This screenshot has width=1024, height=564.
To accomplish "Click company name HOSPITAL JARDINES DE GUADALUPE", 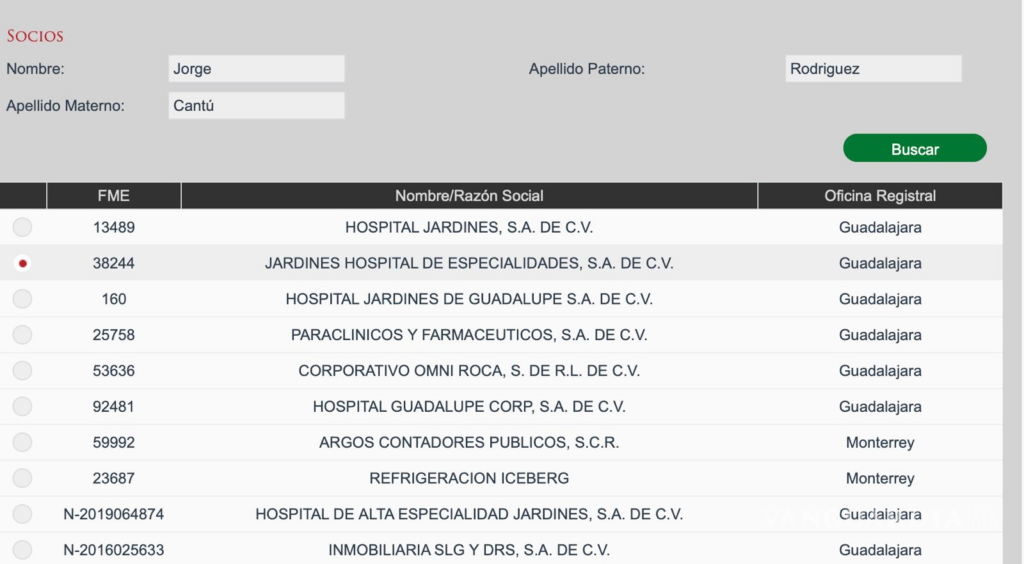I will (x=469, y=299).
